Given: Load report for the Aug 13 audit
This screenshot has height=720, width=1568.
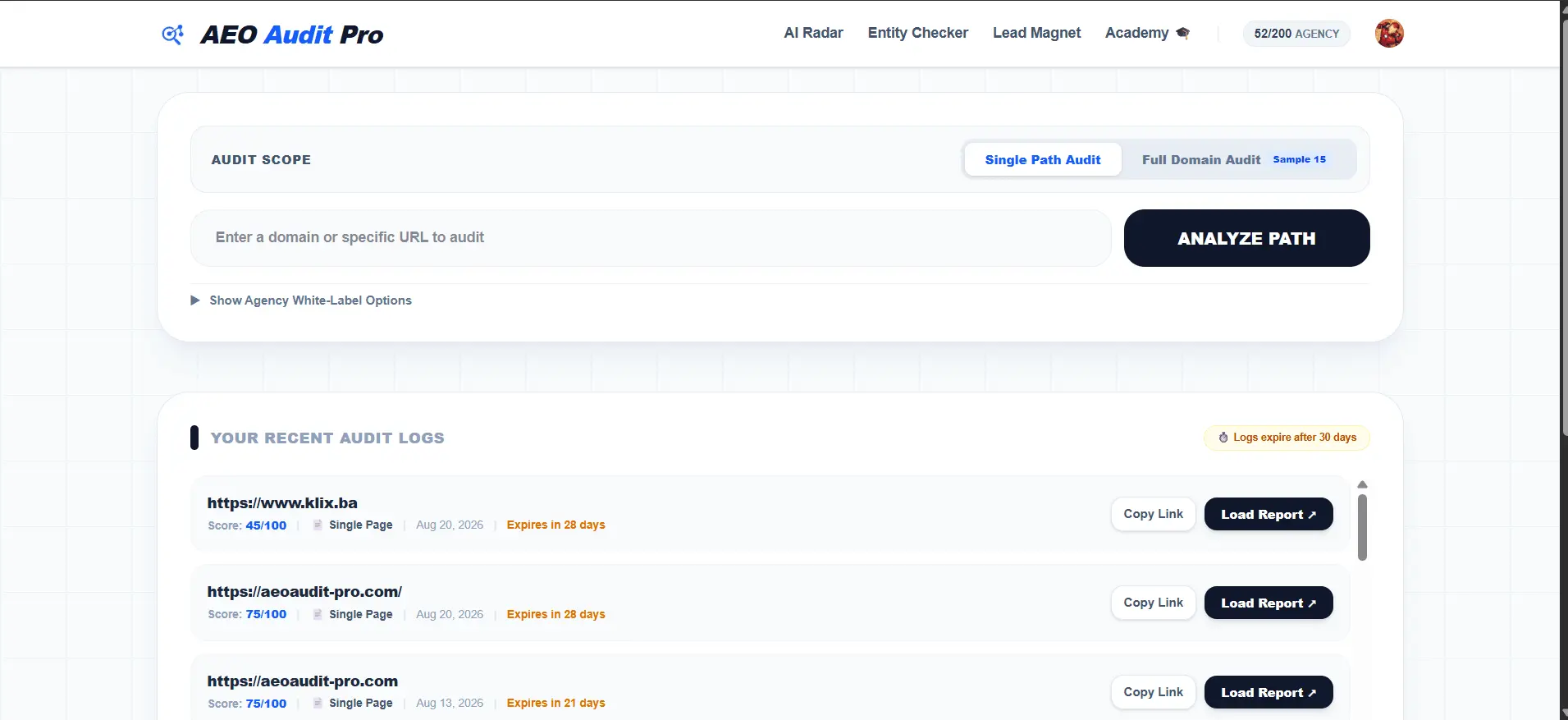Looking at the screenshot, I should (x=1268, y=692).
